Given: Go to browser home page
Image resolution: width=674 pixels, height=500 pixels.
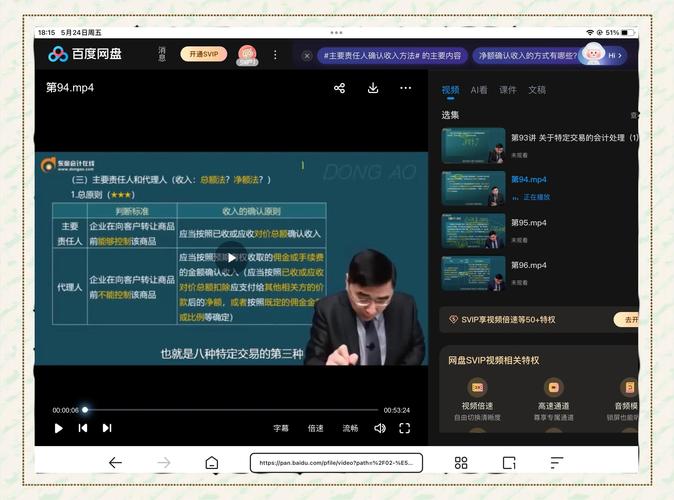Looking at the screenshot, I should [x=212, y=463].
